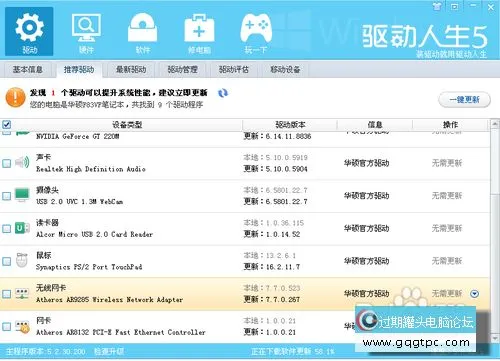Select Alcor Micro USB 2.0 Card Reader
500x361 pixels.
(x=94, y=234)
